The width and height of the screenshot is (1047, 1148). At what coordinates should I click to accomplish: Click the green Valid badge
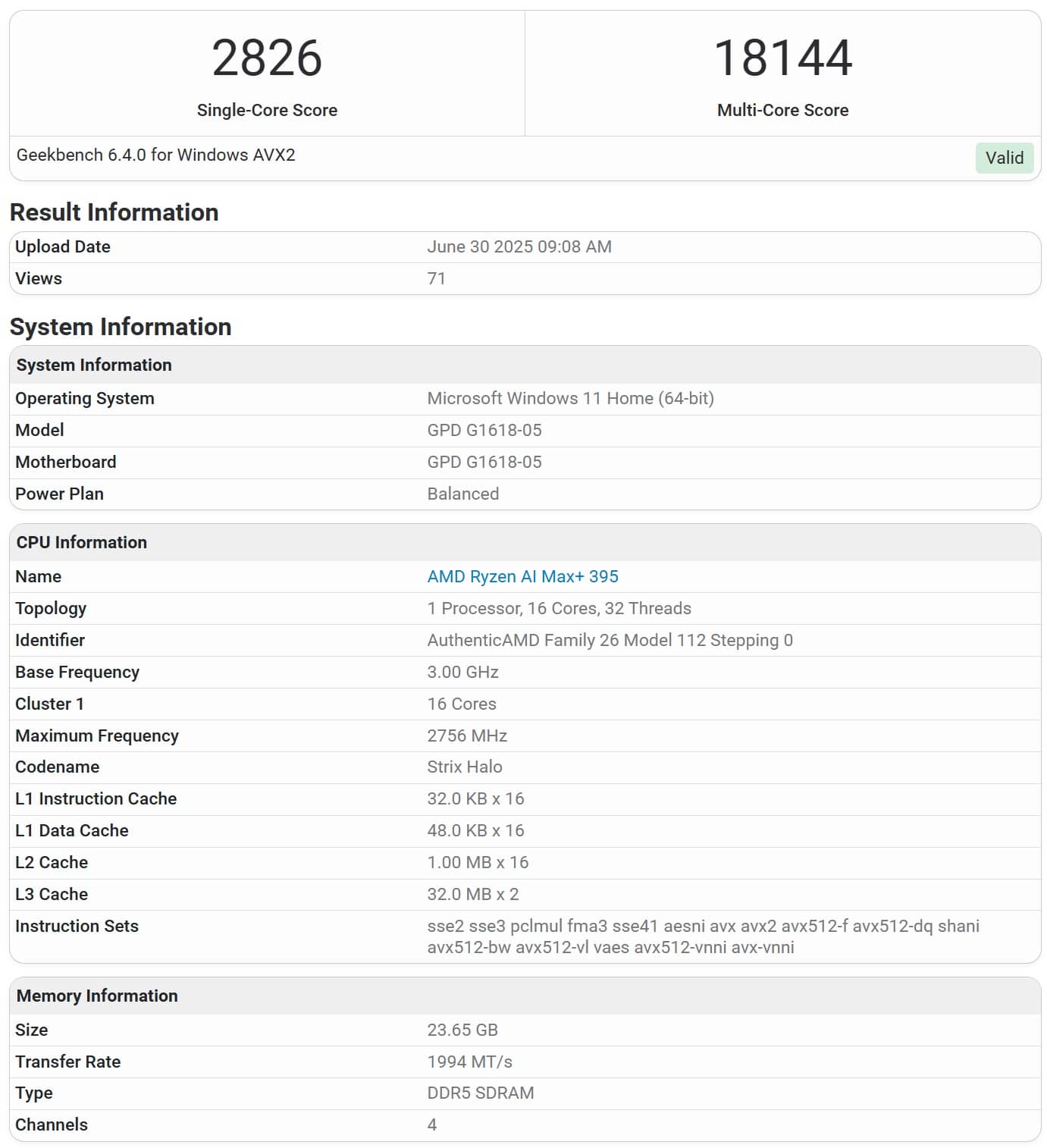pos(1004,158)
